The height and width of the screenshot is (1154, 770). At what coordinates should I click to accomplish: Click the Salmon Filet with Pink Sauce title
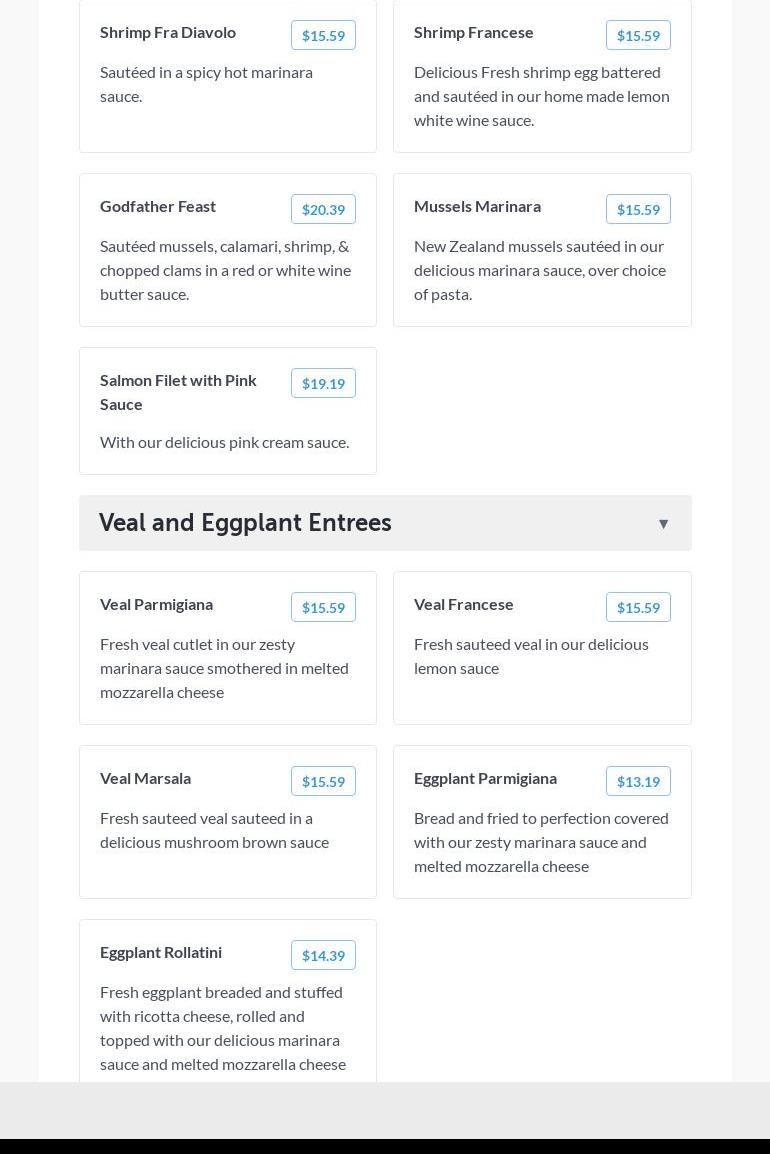[x=178, y=392]
